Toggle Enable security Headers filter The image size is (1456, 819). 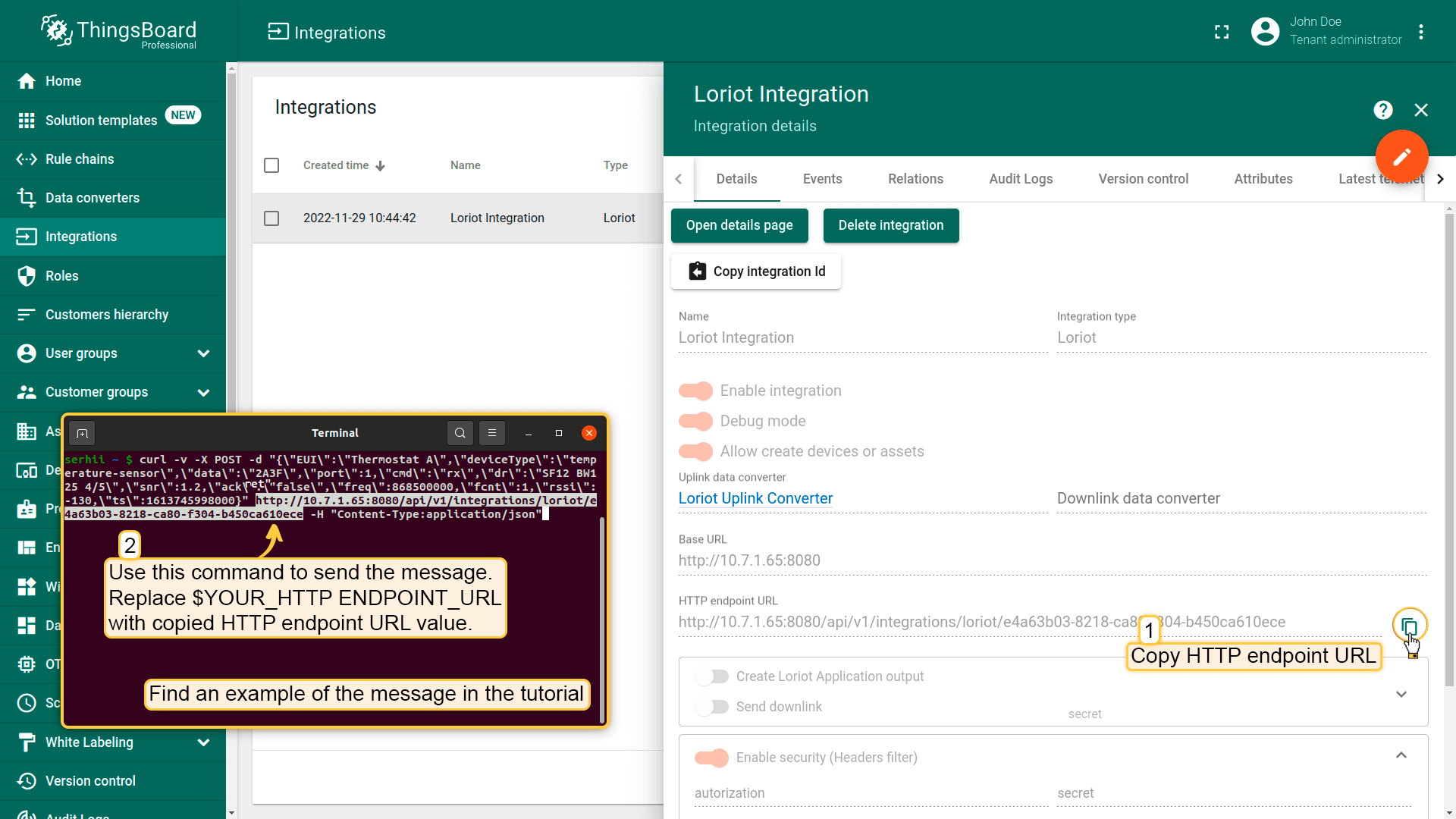(x=711, y=758)
